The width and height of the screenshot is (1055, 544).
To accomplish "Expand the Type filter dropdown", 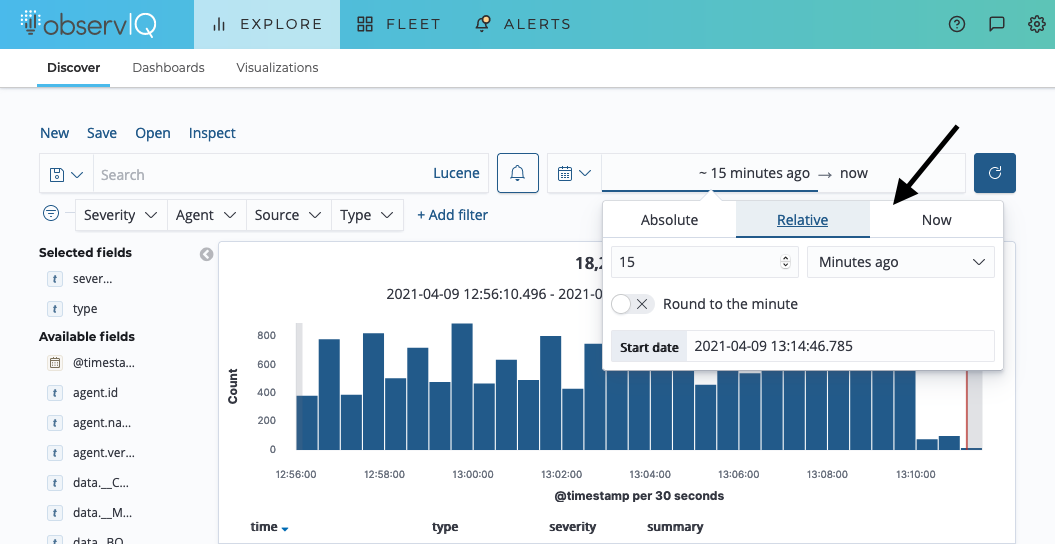I will click(367, 215).
